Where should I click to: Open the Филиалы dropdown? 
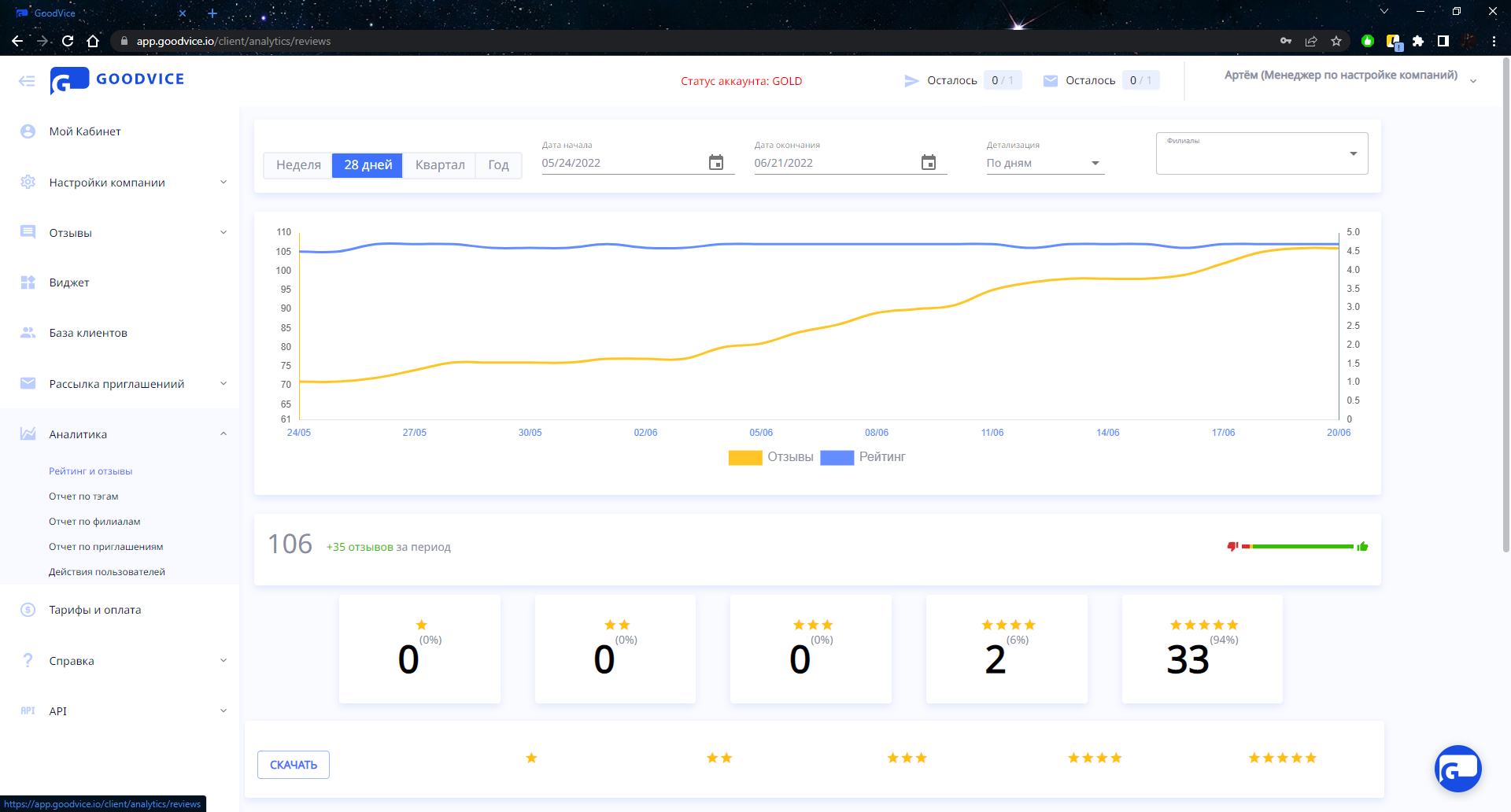tap(1262, 153)
